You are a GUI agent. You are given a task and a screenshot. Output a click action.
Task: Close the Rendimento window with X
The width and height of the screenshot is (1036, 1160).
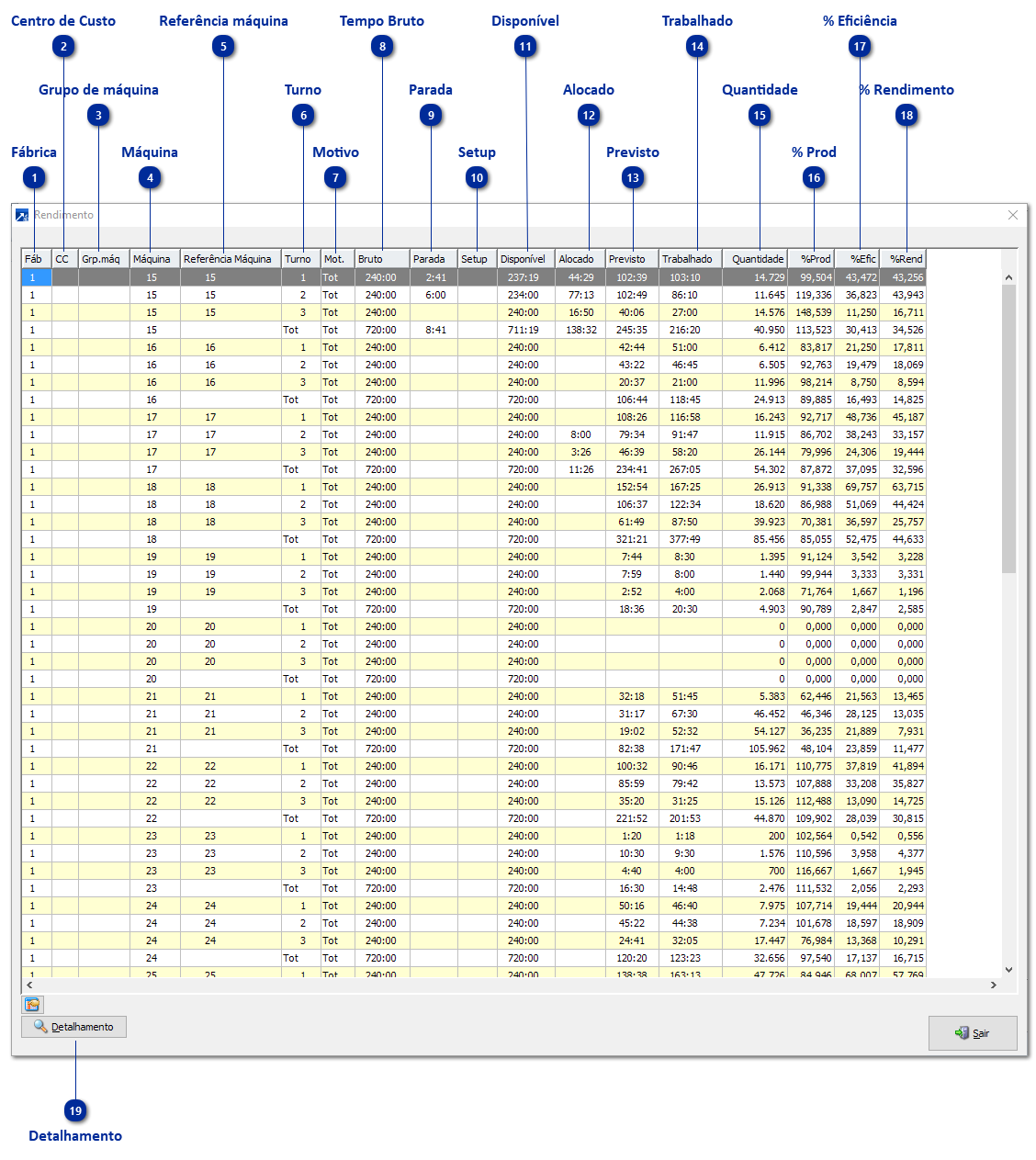coord(1013,215)
